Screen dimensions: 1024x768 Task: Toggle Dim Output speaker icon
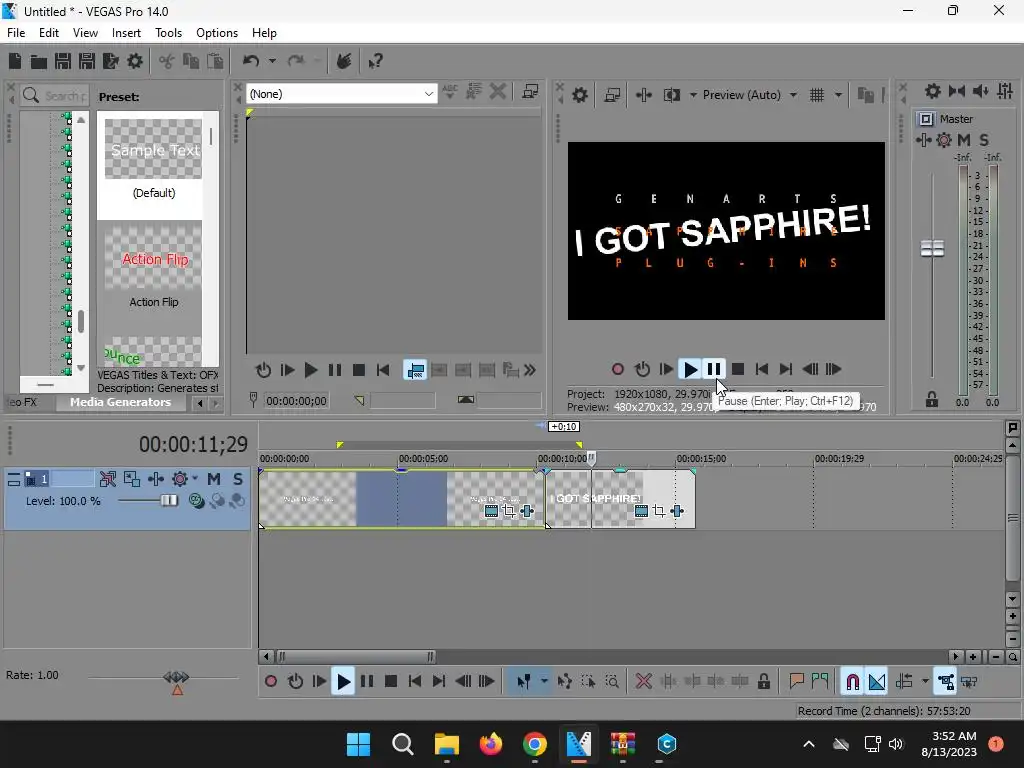[980, 91]
